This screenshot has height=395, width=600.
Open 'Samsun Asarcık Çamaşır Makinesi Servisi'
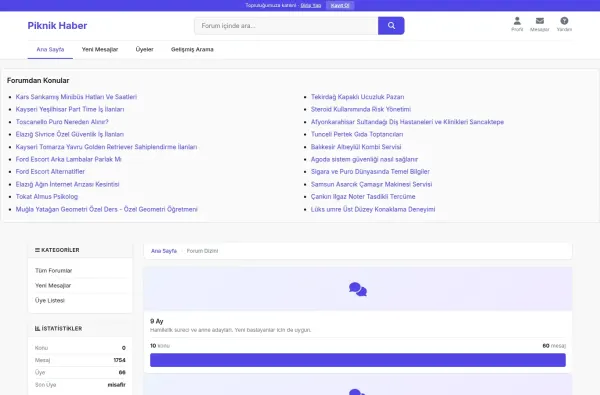point(371,184)
